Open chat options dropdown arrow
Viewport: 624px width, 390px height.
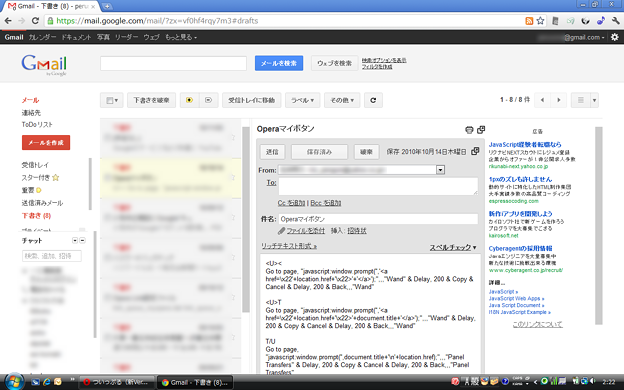(x=75, y=240)
